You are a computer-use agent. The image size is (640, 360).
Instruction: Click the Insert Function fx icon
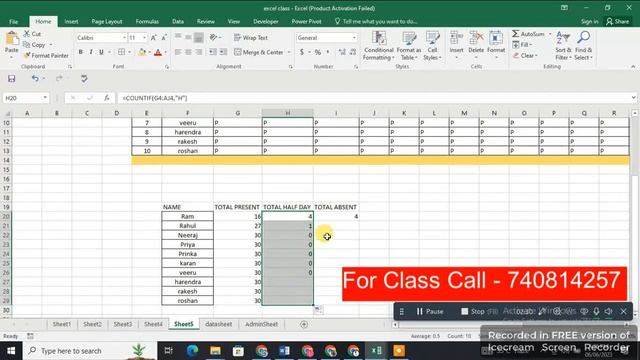[x=107, y=98]
